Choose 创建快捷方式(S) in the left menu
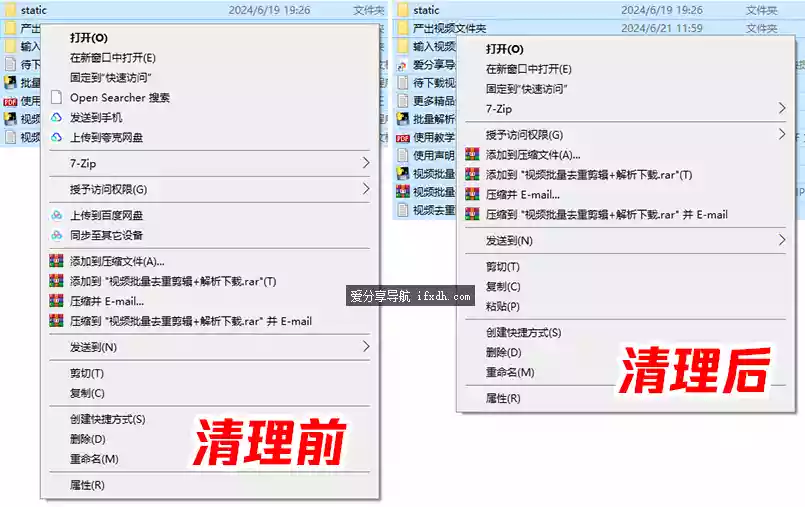The width and height of the screenshot is (805, 507). pos(108,419)
